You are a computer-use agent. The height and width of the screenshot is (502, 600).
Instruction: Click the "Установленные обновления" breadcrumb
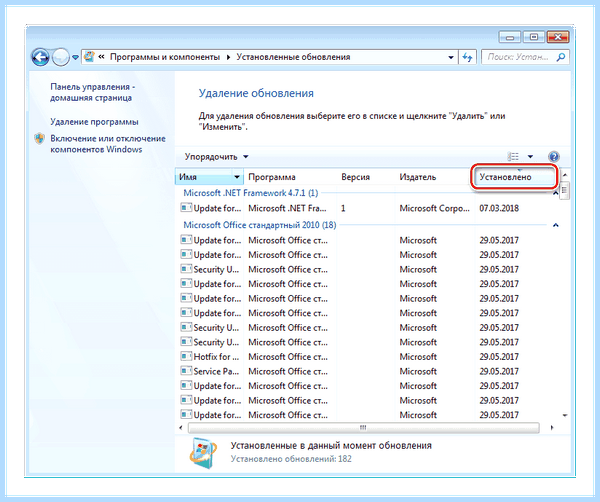click(293, 57)
